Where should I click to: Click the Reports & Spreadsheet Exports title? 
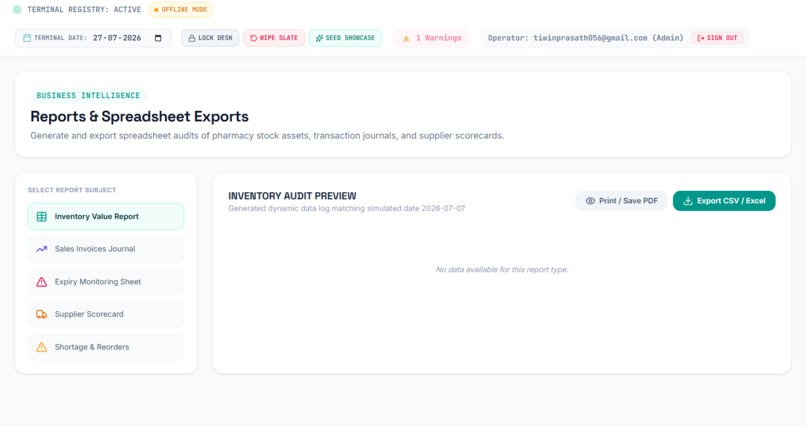(x=139, y=117)
